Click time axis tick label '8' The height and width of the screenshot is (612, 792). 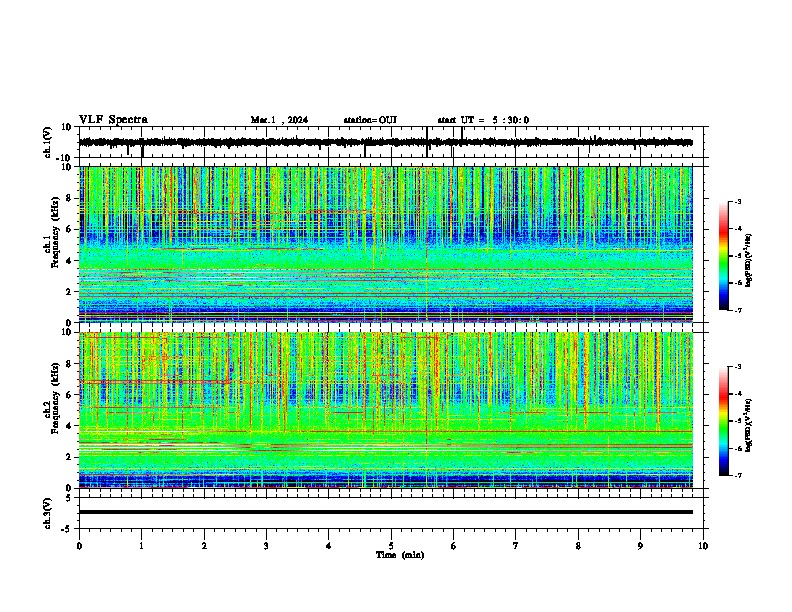[578, 546]
